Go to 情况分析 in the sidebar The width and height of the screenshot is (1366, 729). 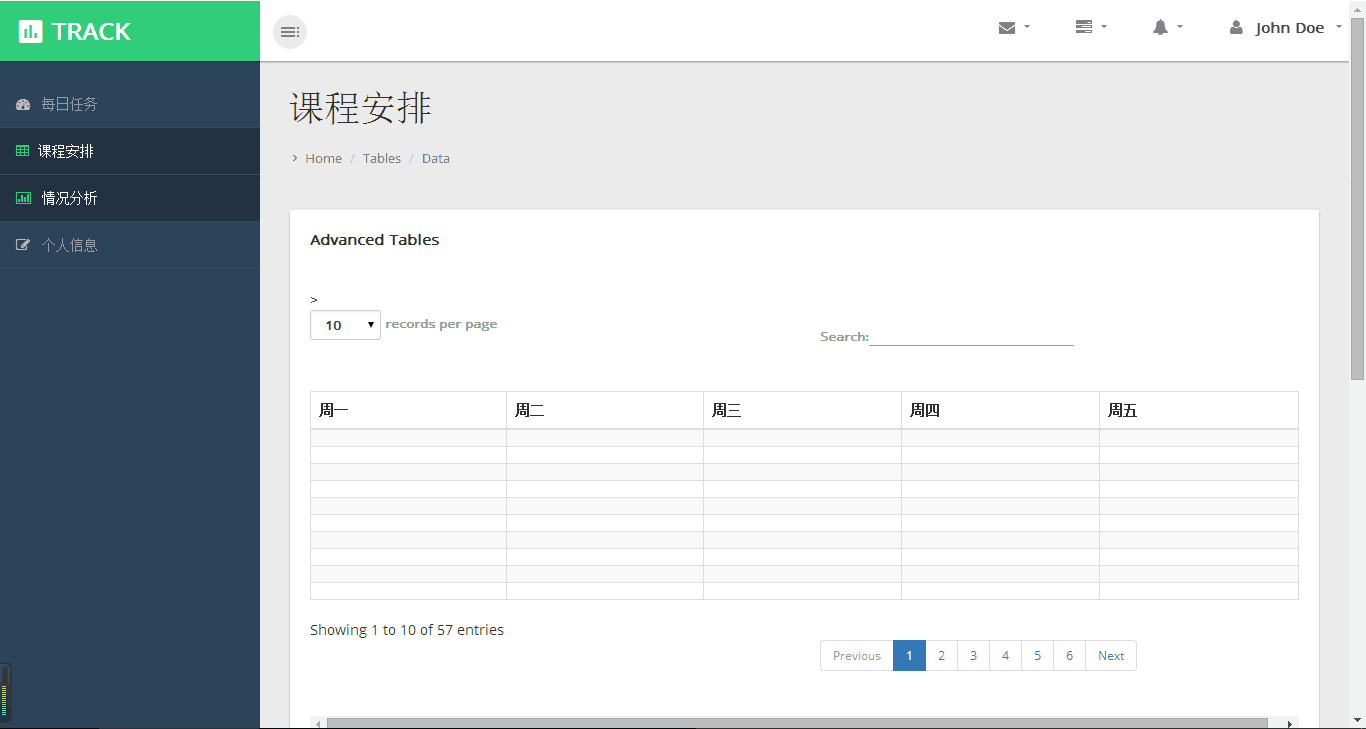[x=130, y=198]
